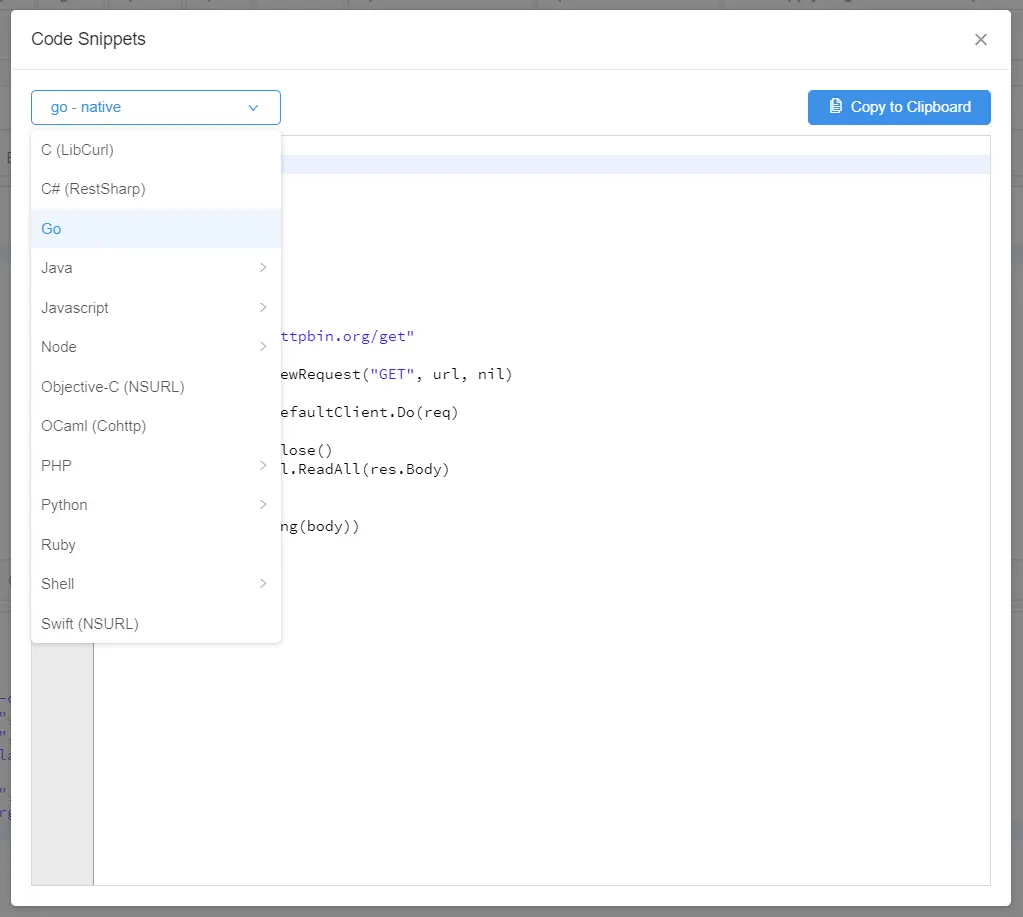
Task: Pick Objective-C (NSURL) from the list
Action: point(113,387)
